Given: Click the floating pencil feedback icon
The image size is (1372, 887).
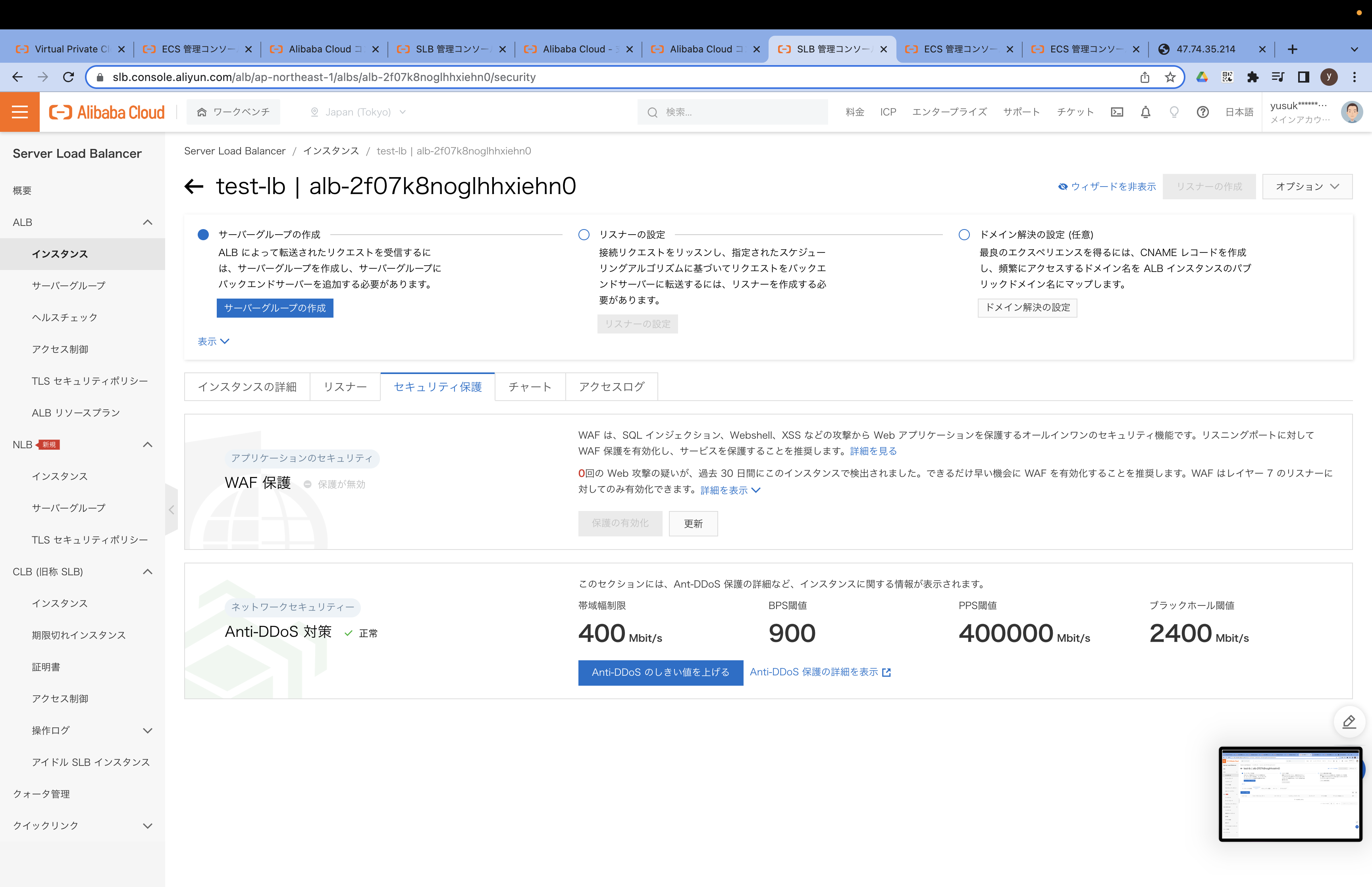Looking at the screenshot, I should [x=1349, y=722].
